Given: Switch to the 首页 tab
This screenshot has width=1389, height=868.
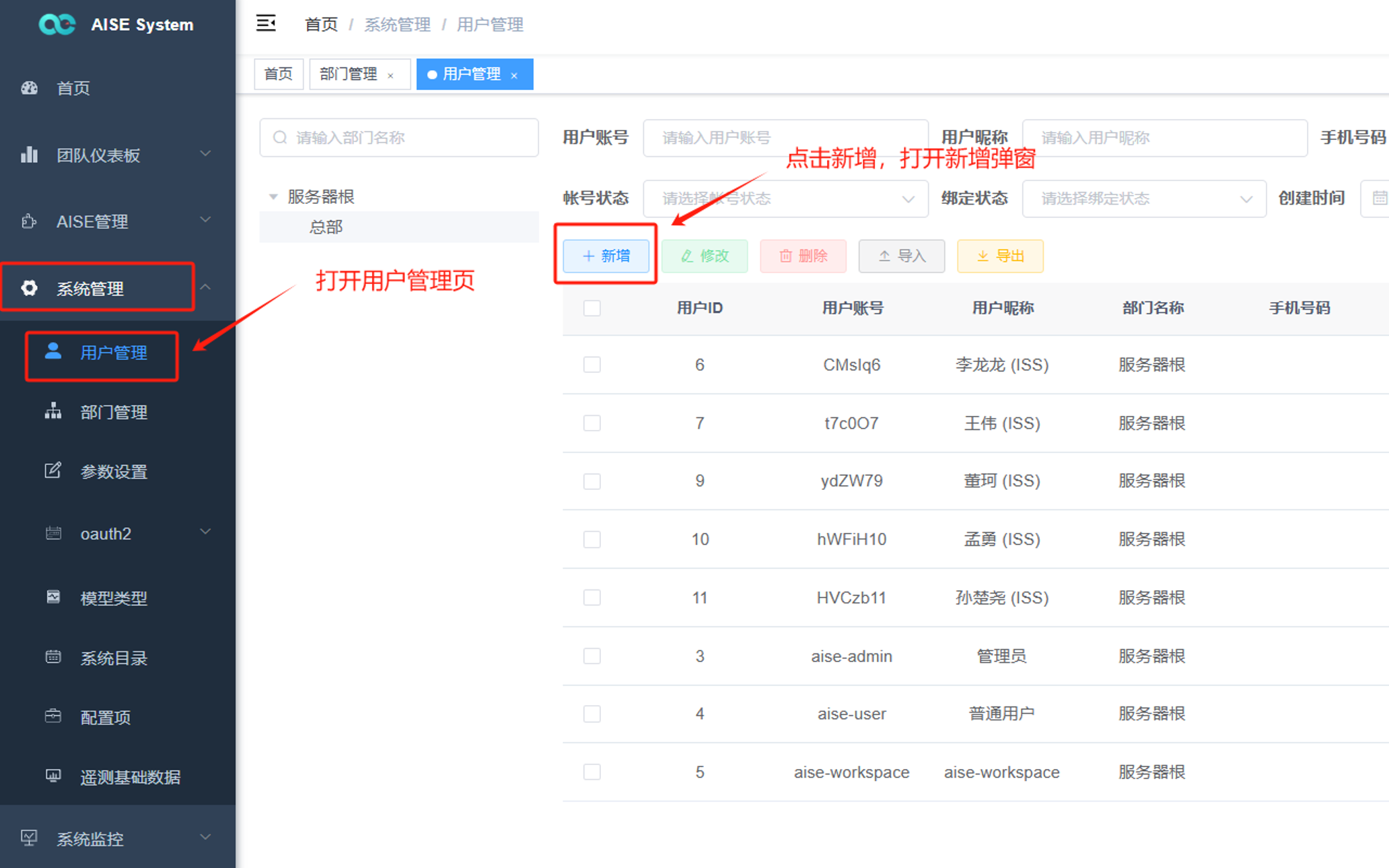Looking at the screenshot, I should 279,74.
